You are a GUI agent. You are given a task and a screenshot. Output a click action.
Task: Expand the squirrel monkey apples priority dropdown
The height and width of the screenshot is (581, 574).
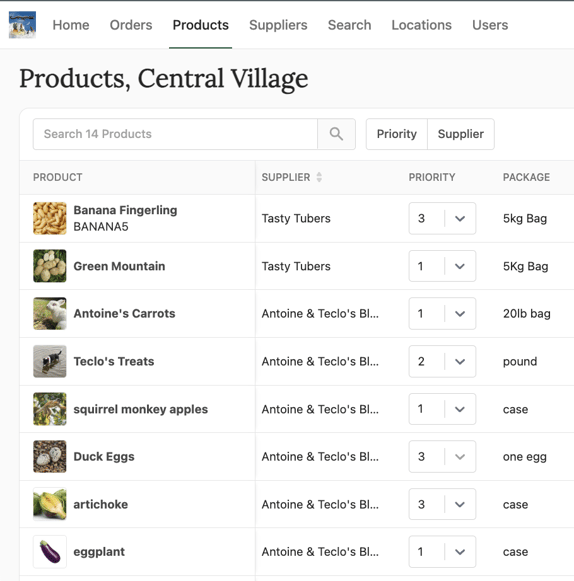(442, 409)
